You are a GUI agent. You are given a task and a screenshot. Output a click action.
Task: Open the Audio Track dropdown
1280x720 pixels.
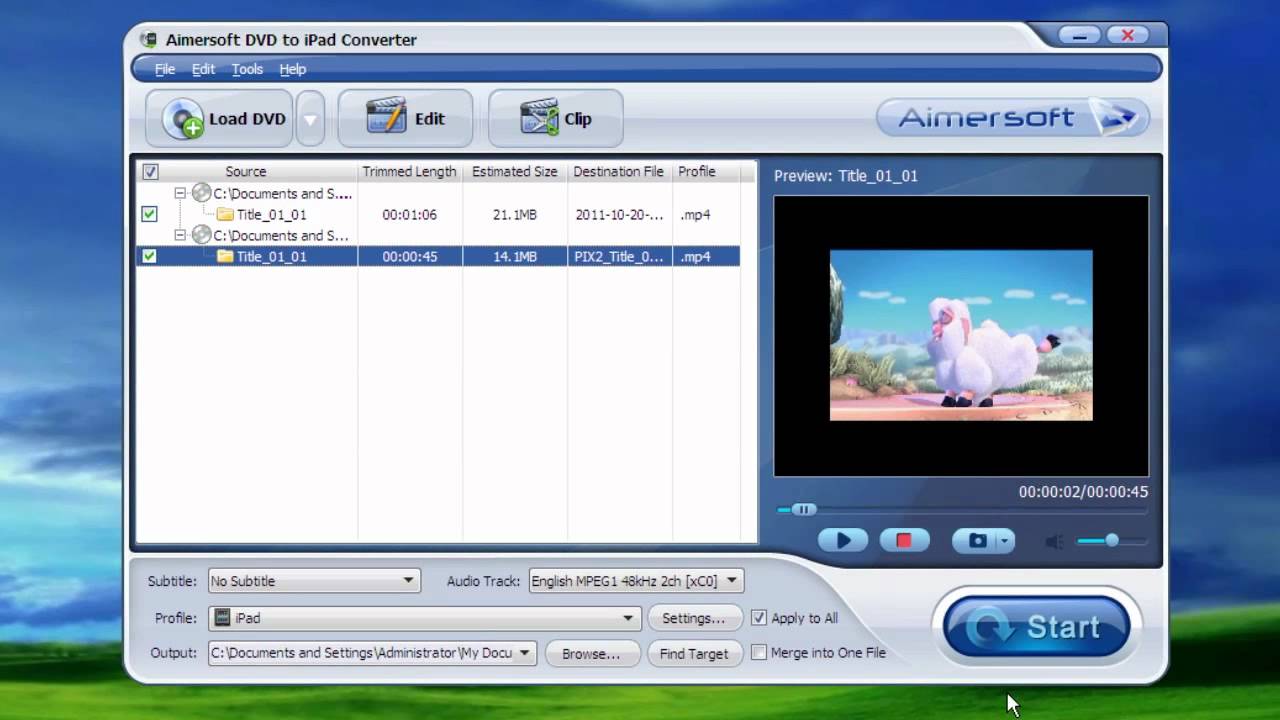coord(635,580)
